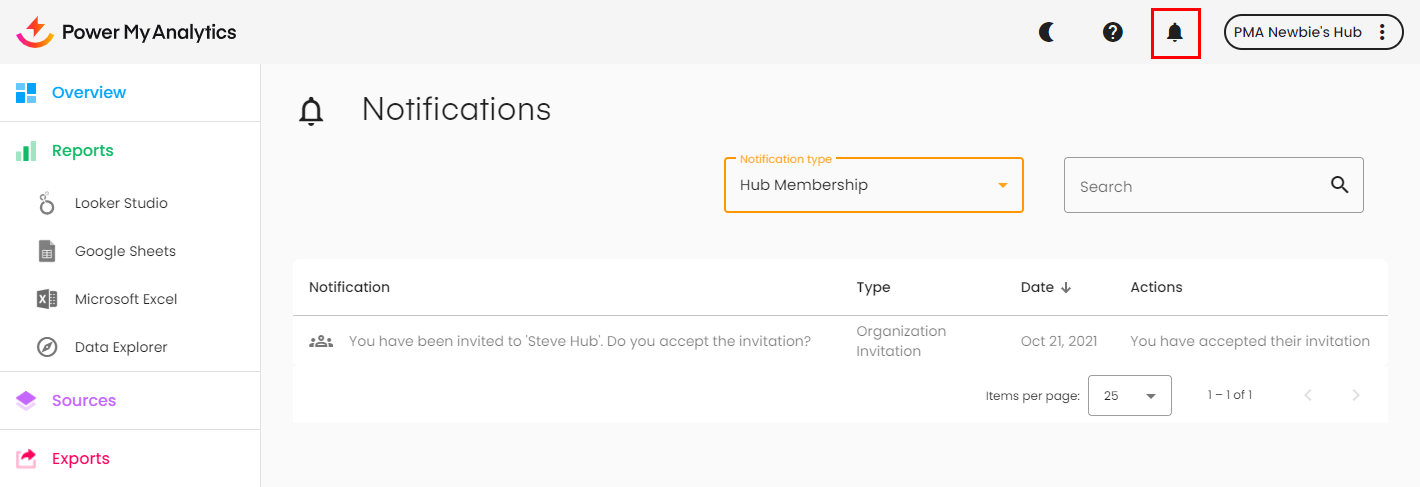Open help via the question mark icon

point(1112,32)
